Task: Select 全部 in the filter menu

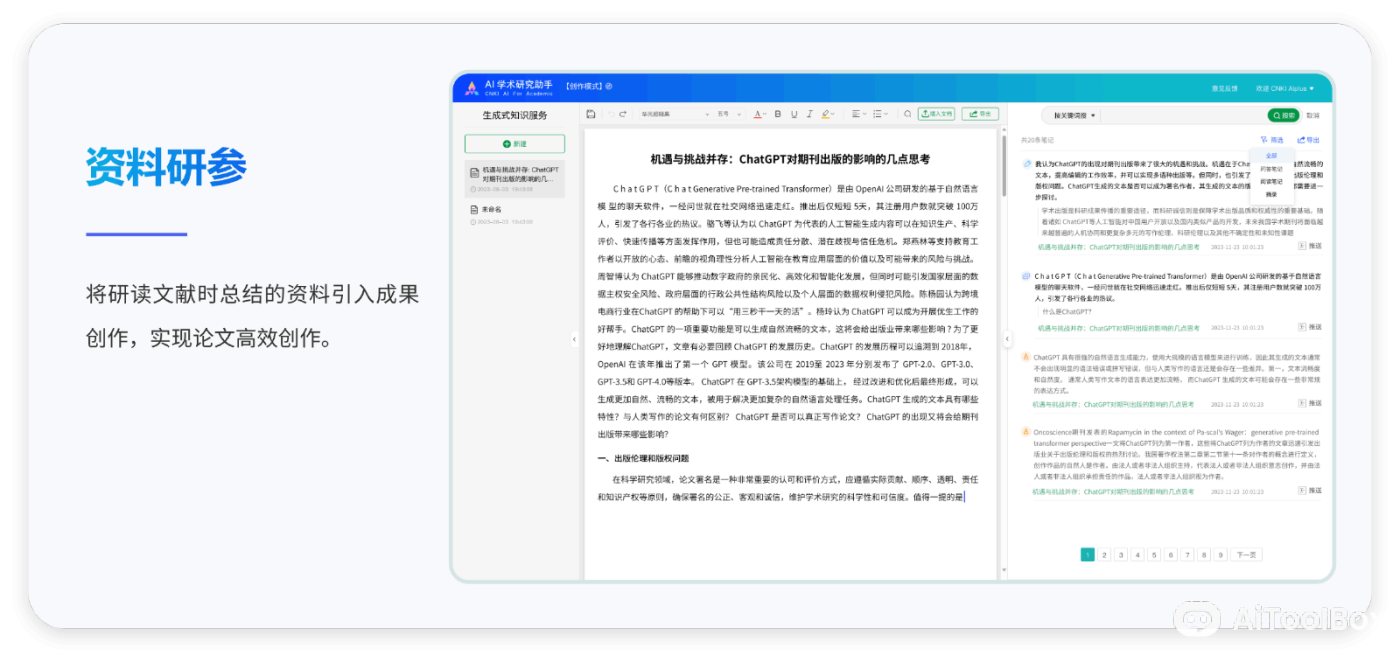Action: [1271, 155]
